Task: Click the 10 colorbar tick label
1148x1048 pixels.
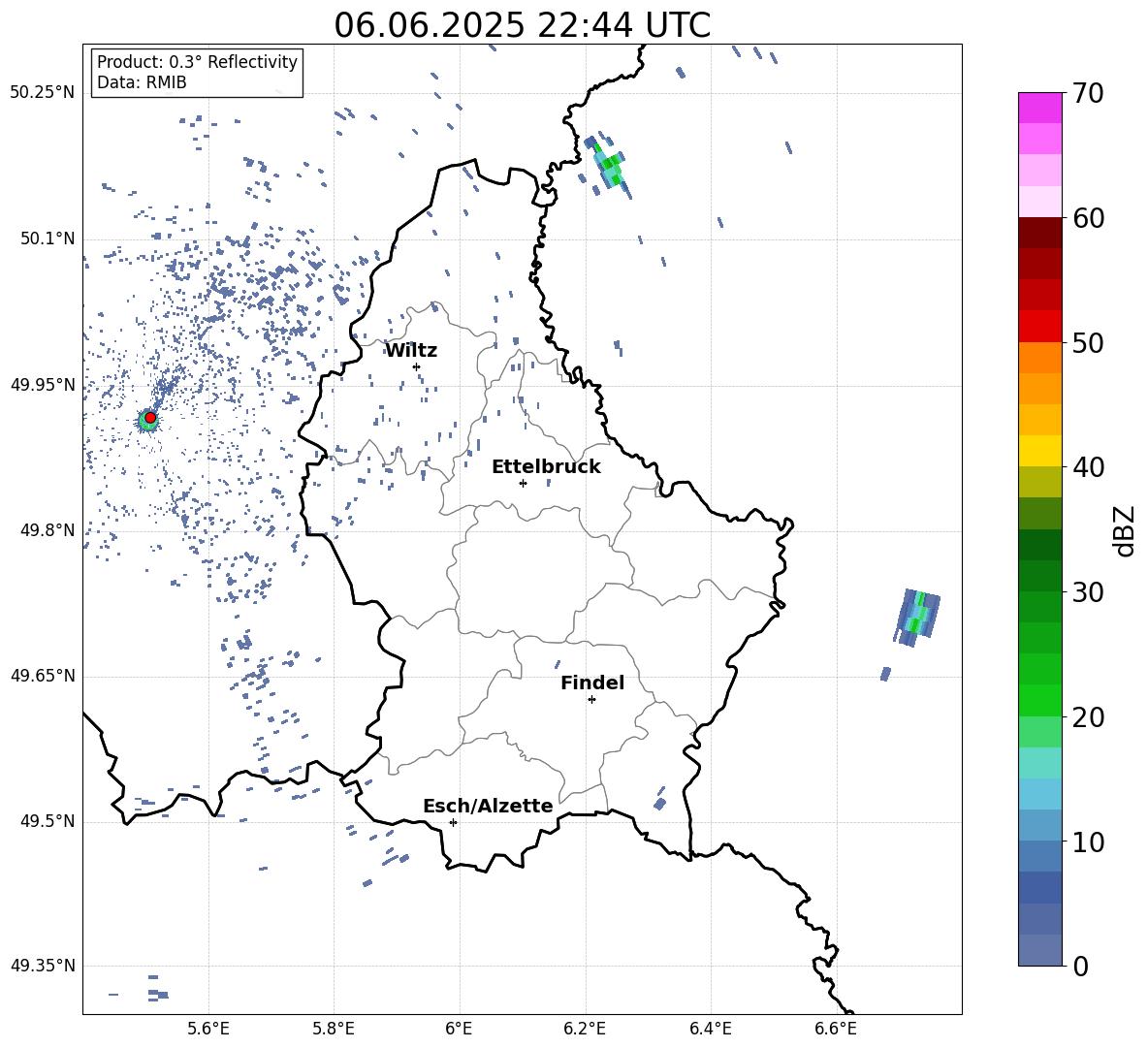Action: [1088, 842]
